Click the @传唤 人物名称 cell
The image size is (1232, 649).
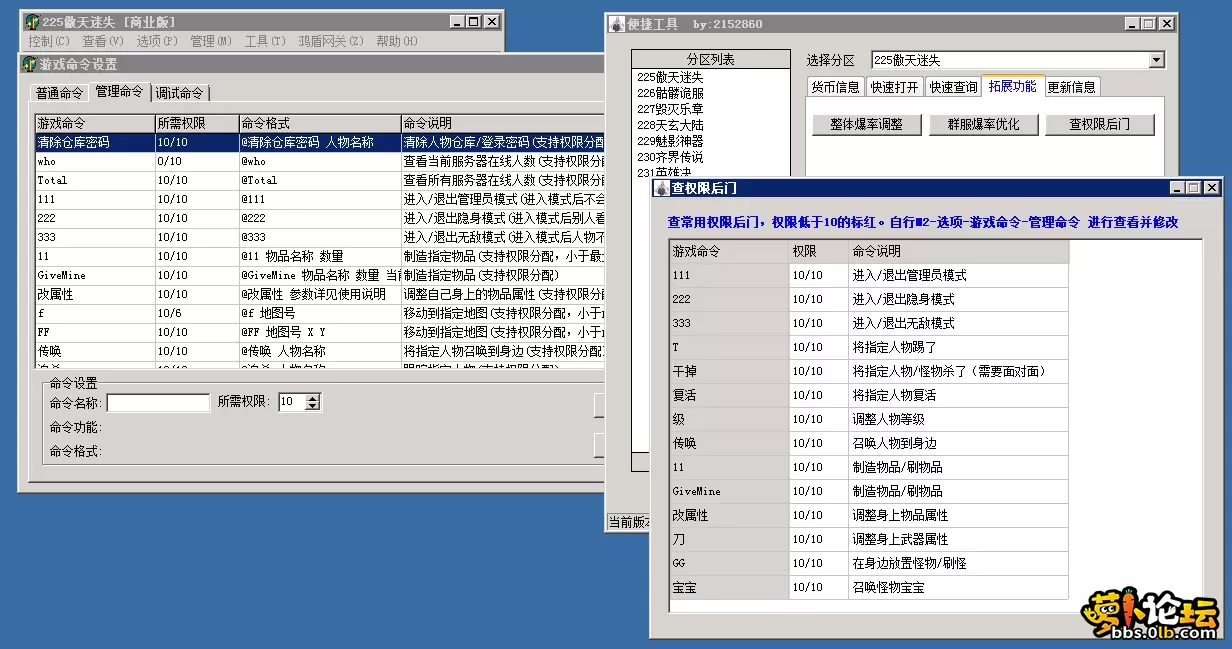pos(319,351)
